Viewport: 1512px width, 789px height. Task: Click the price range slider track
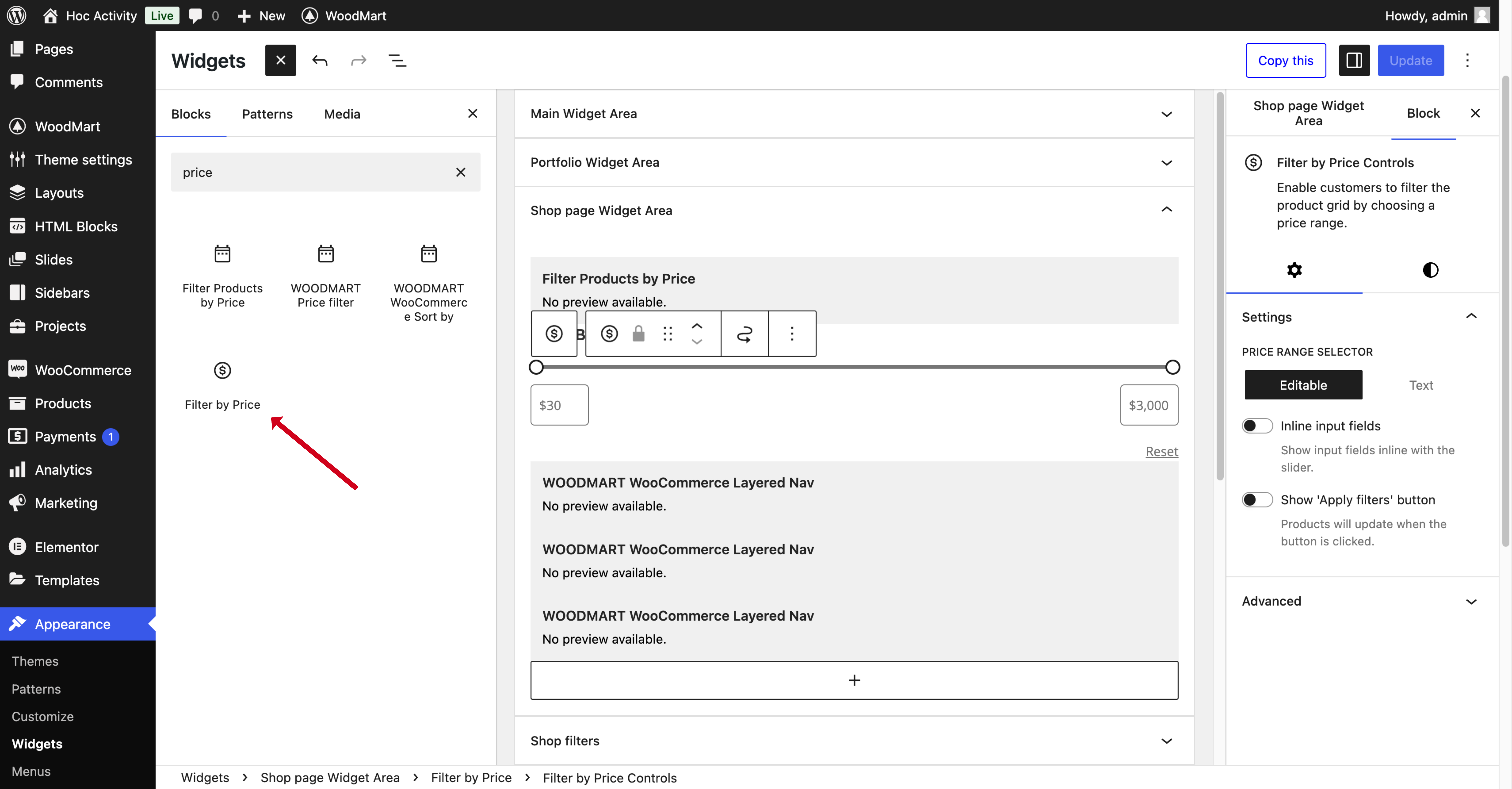click(x=854, y=367)
